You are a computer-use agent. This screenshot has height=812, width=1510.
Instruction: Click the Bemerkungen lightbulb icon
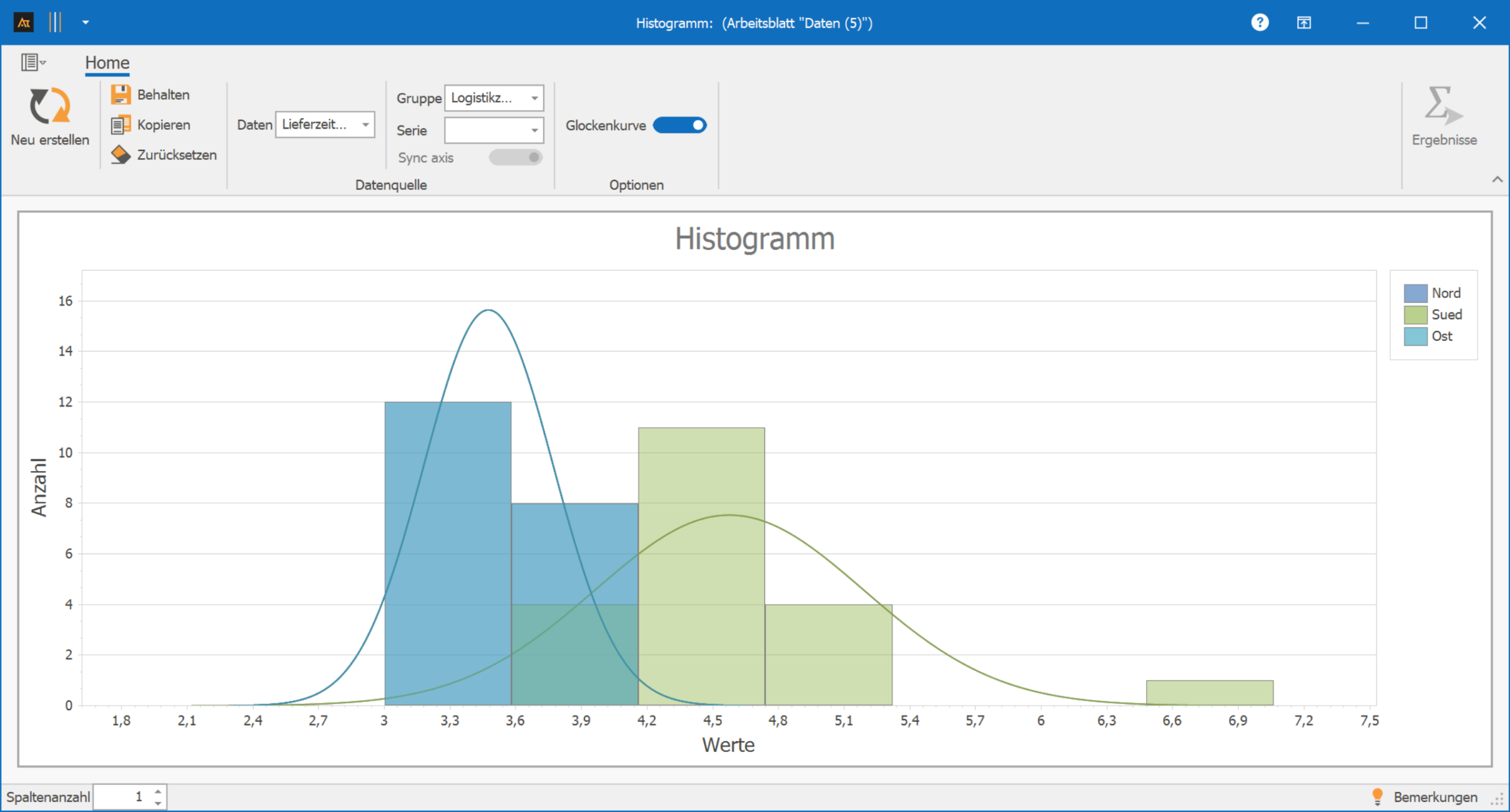click(x=1377, y=797)
